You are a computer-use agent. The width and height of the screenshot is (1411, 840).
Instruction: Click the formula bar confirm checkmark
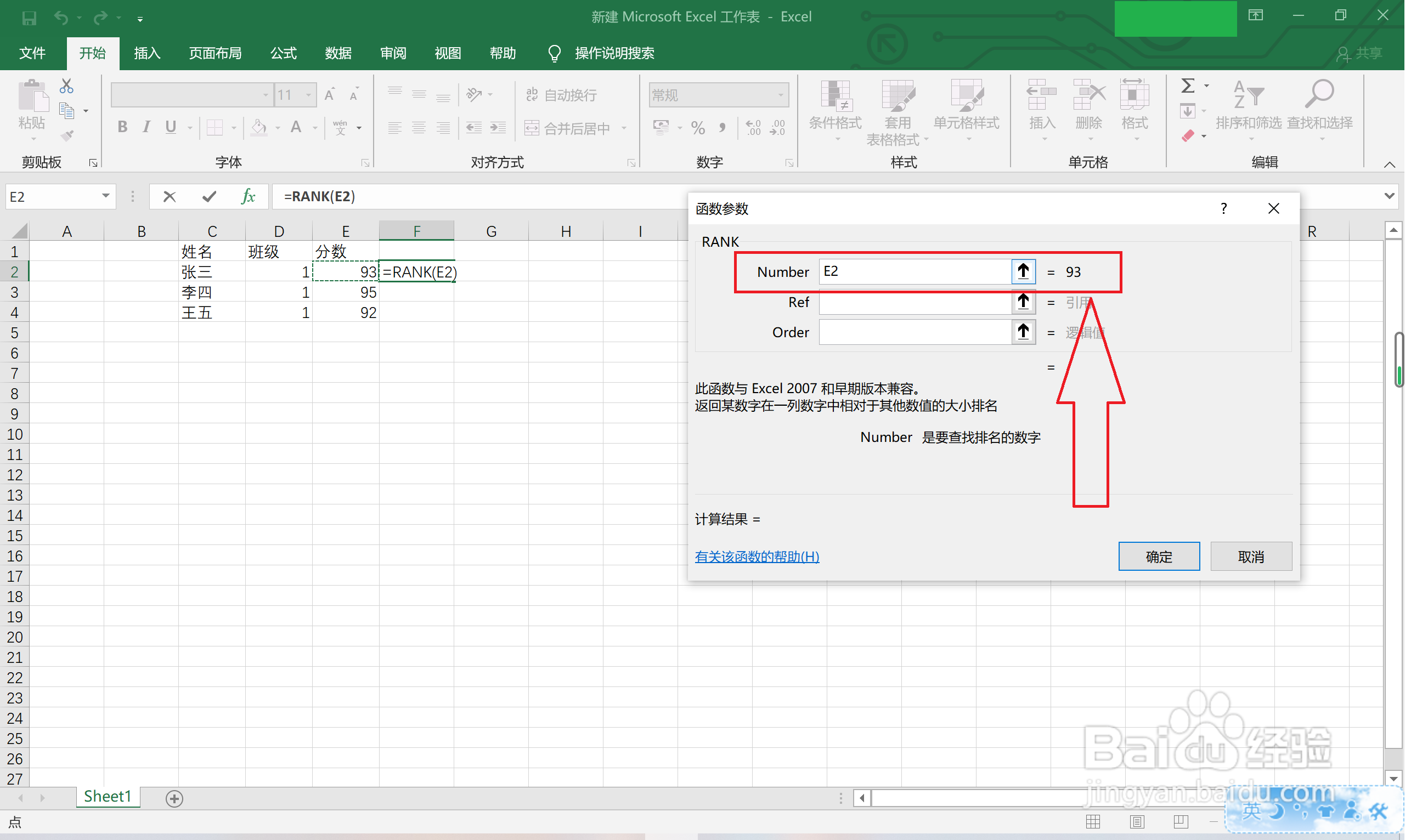click(x=209, y=196)
